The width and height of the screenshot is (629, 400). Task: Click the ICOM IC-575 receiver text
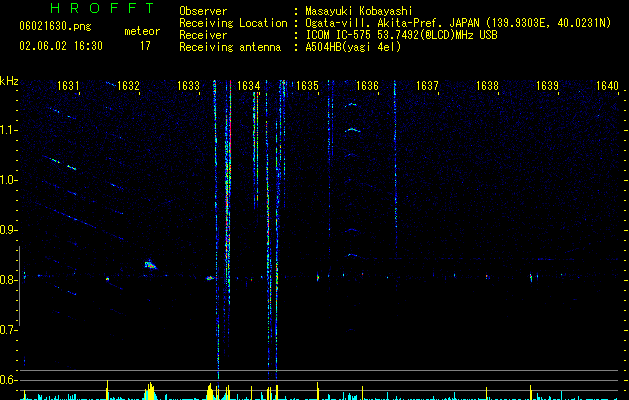401,35
